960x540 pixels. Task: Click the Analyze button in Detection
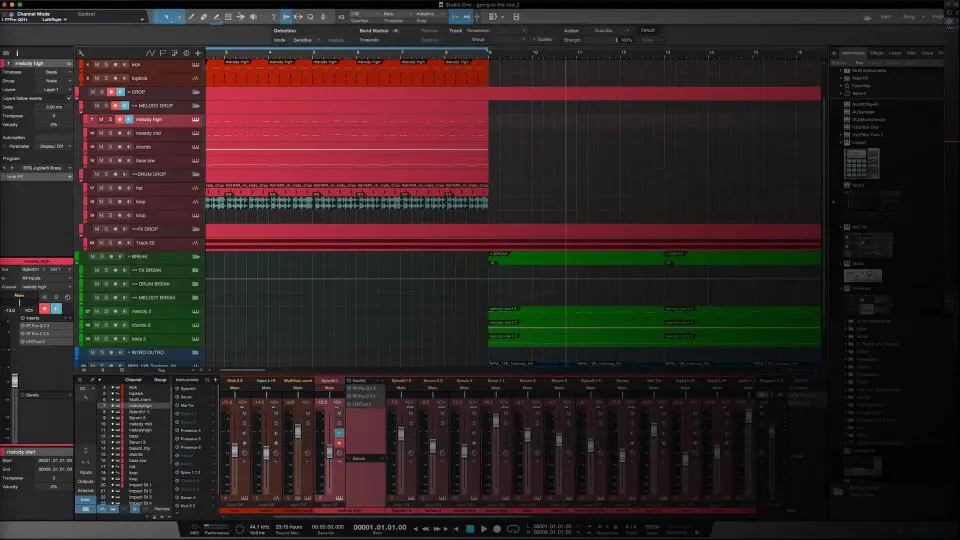point(336,40)
